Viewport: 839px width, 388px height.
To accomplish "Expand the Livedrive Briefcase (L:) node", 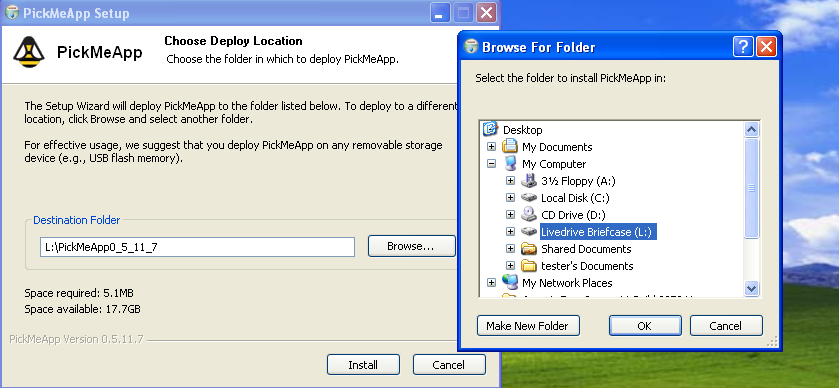I will pos(510,232).
